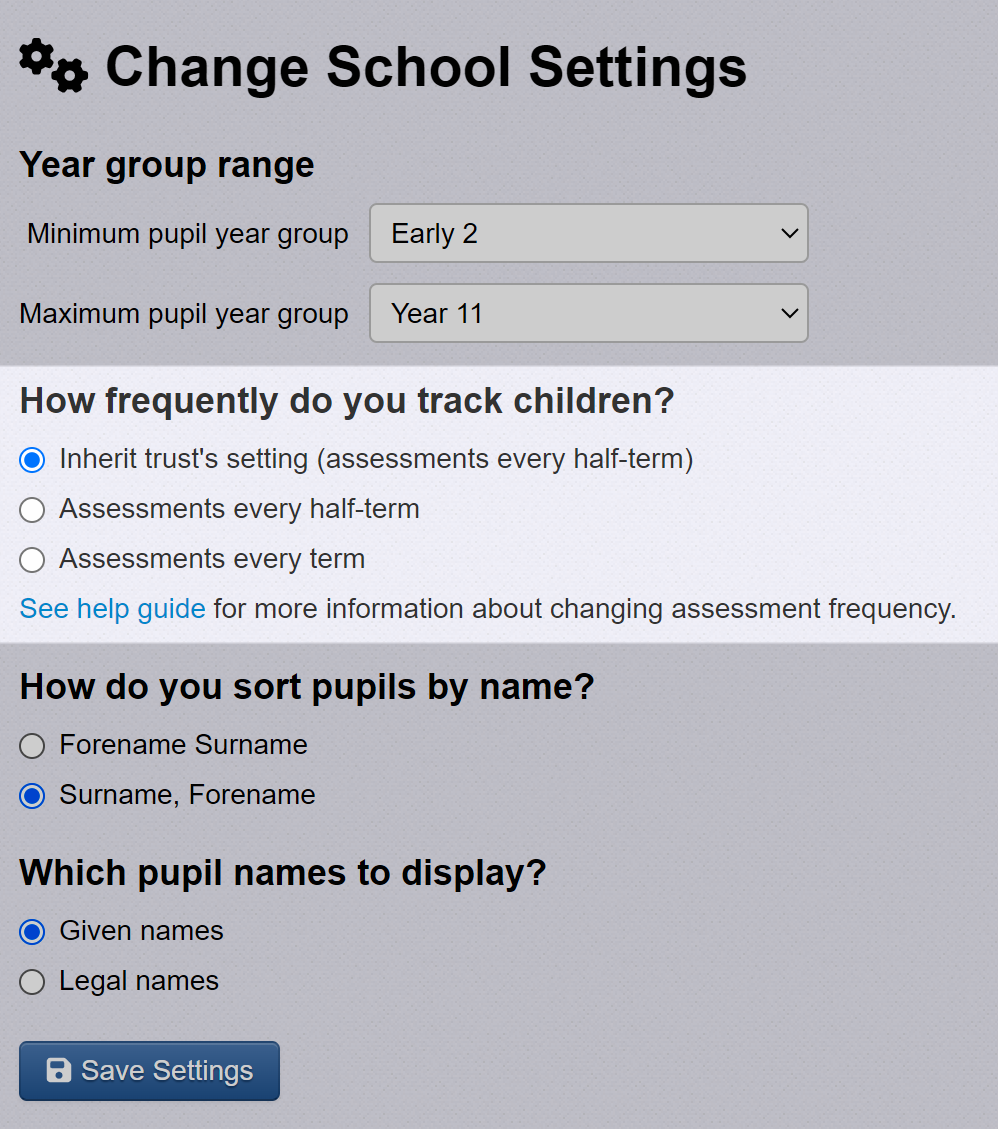This screenshot has height=1129, width=998.
Task: Click the Maximum pupil year group label
Action: click(x=184, y=314)
